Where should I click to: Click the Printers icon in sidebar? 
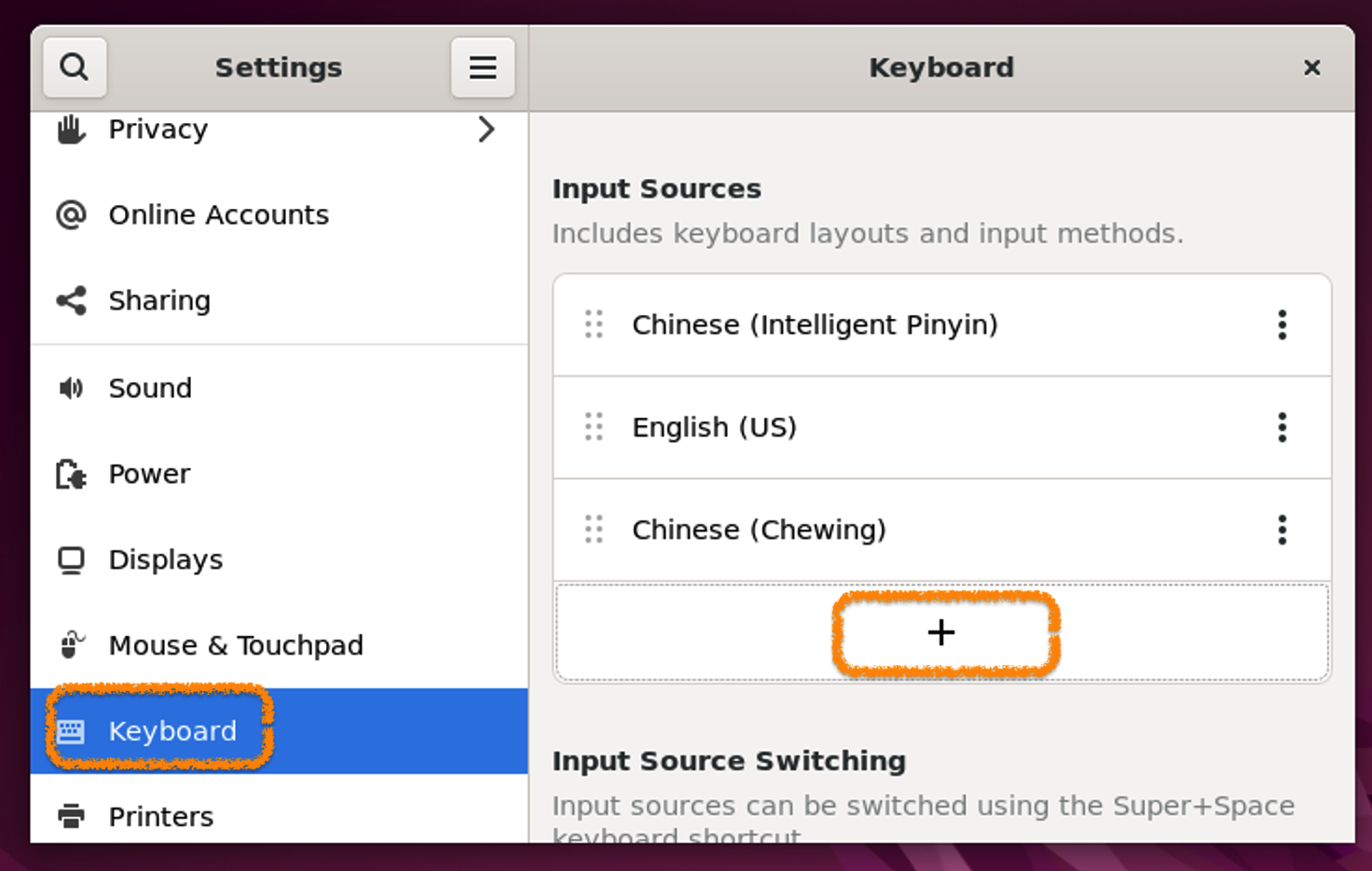point(71,816)
